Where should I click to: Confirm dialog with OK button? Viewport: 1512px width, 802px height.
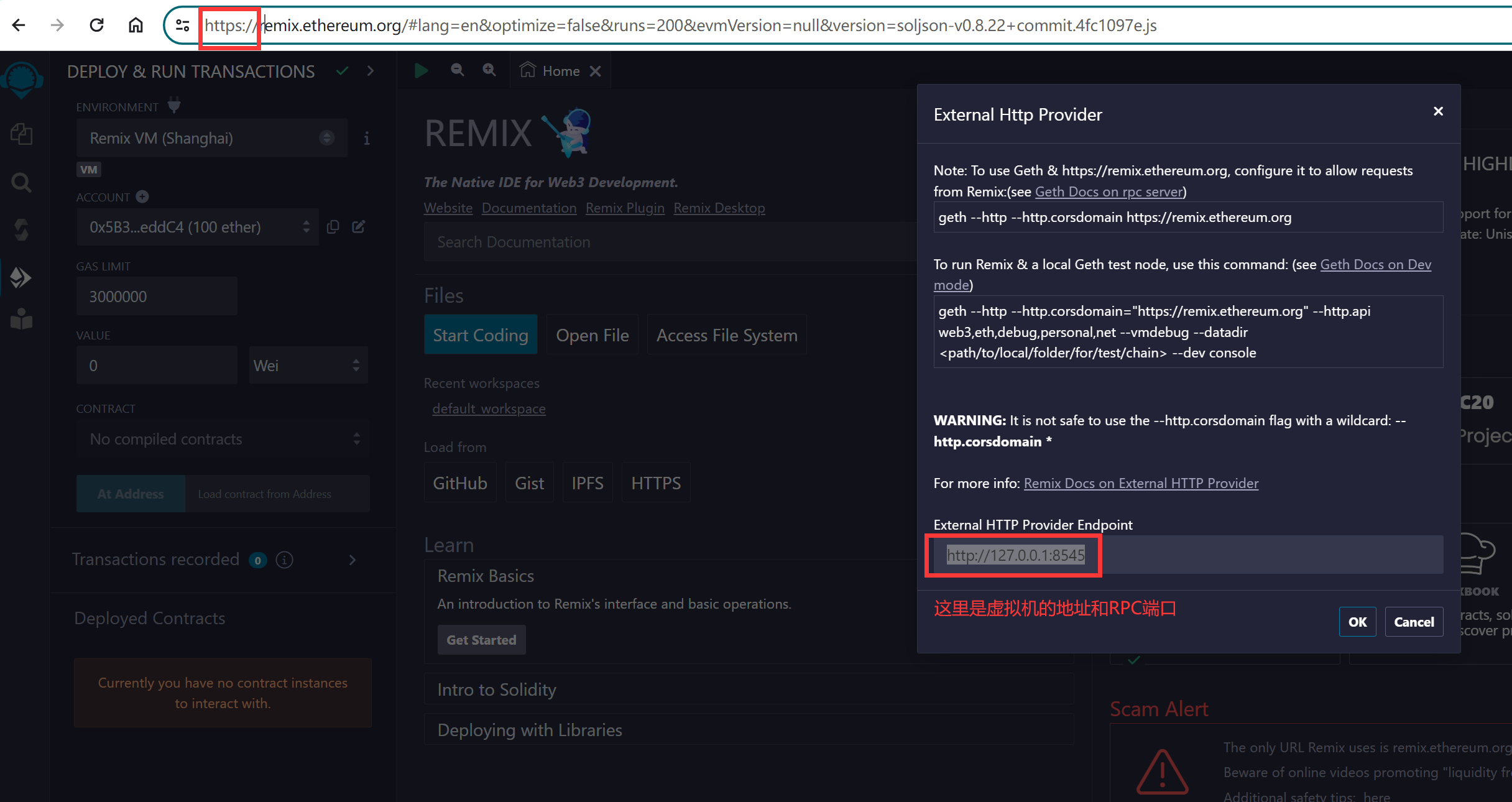(1358, 622)
